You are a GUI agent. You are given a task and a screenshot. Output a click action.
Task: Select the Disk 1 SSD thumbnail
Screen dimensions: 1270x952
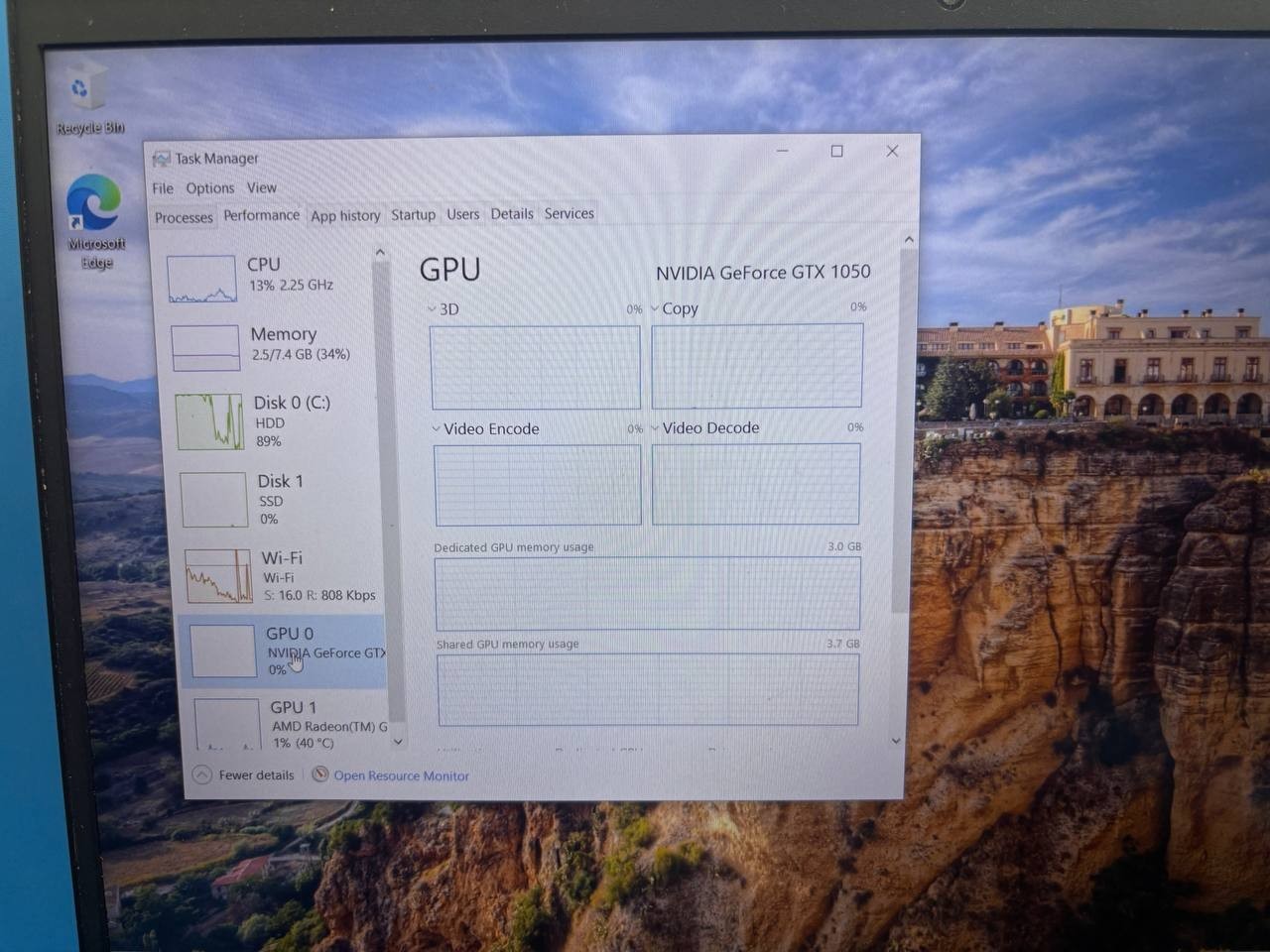click(x=213, y=499)
